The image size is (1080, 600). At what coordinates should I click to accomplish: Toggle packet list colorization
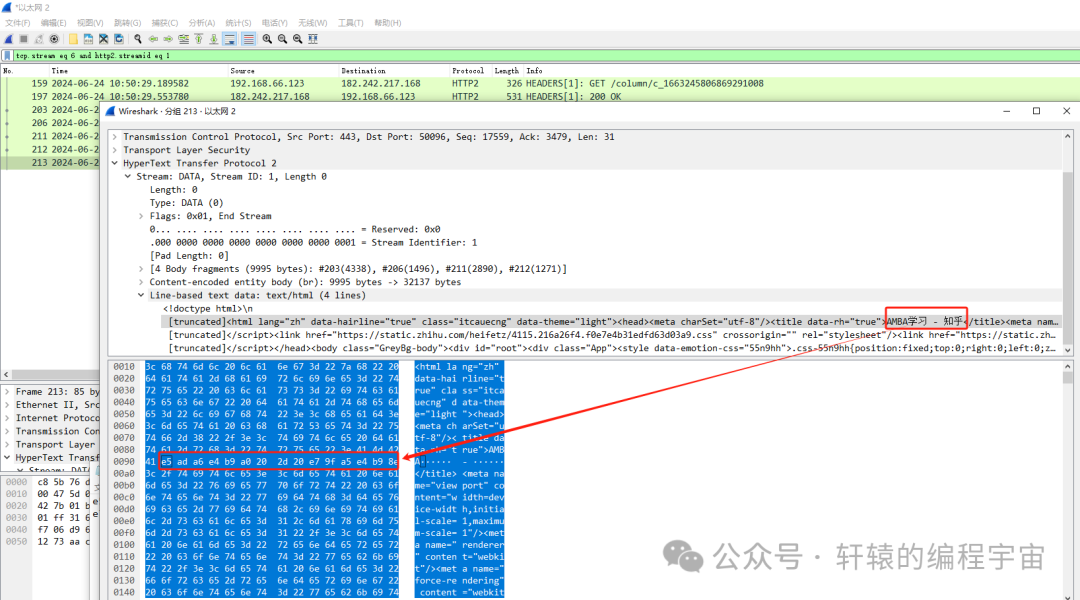[248, 39]
